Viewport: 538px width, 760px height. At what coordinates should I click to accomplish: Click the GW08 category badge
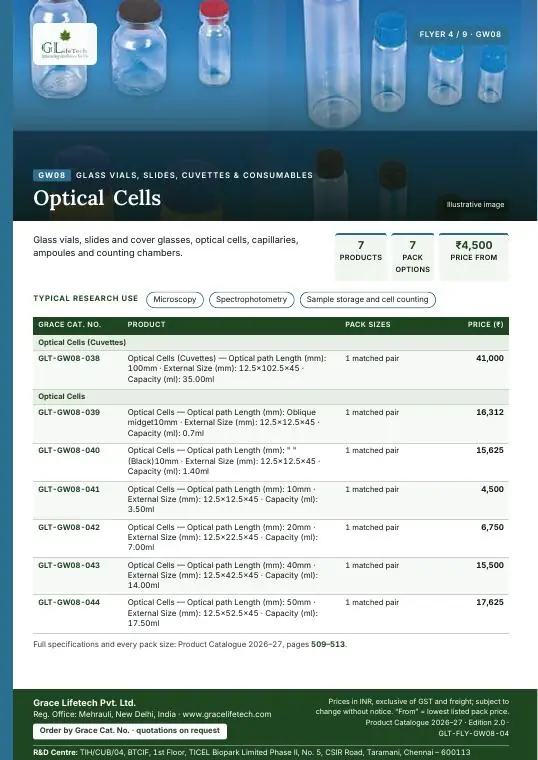[x=52, y=175]
